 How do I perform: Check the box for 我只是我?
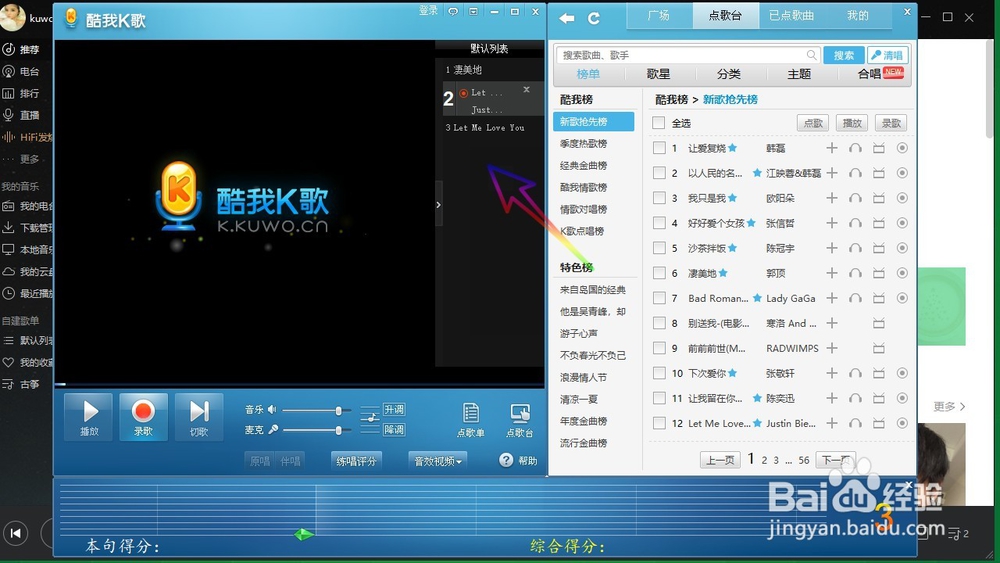click(659, 198)
